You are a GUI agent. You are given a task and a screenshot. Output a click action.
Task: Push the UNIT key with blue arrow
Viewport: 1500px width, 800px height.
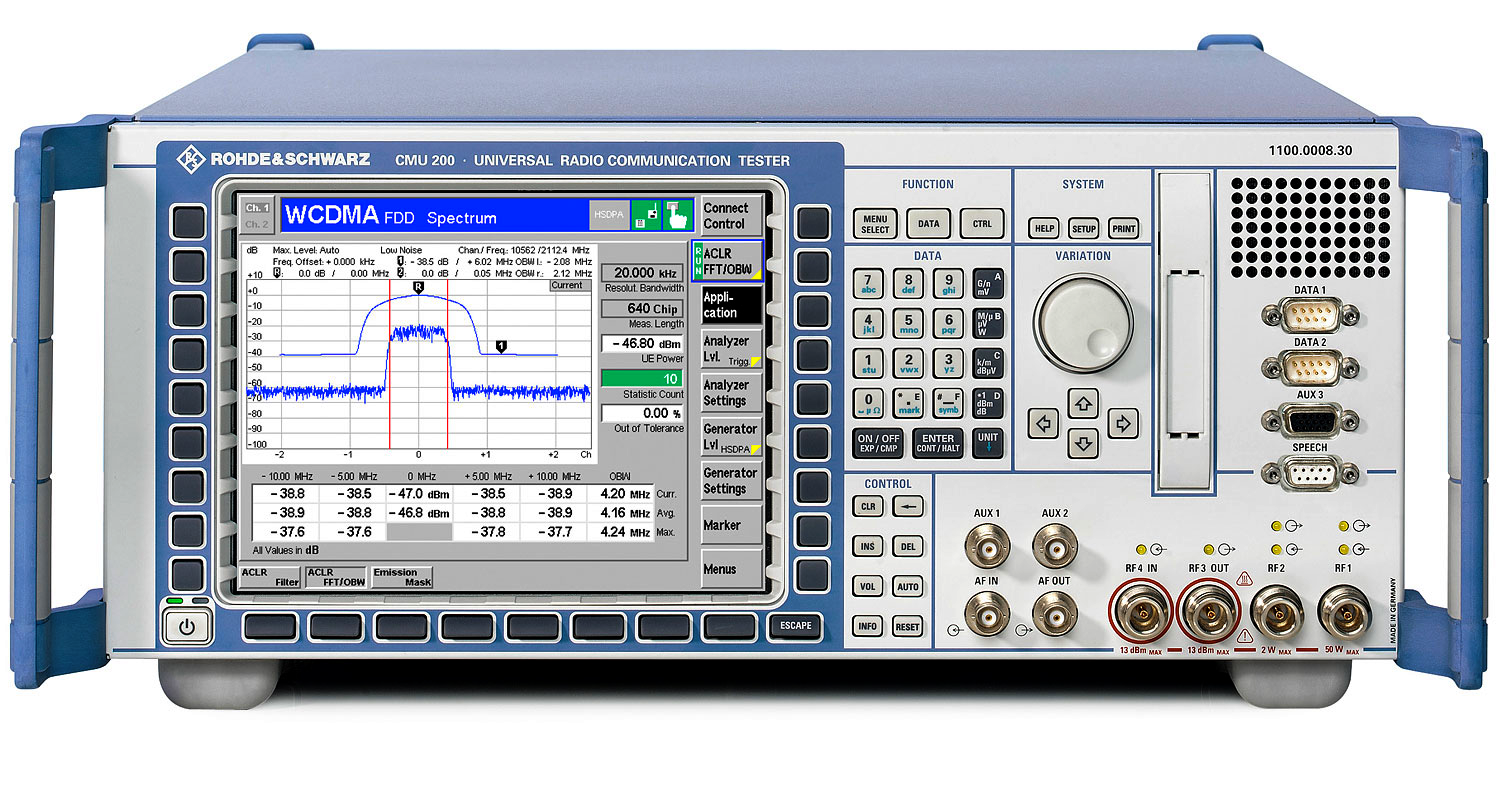988,443
